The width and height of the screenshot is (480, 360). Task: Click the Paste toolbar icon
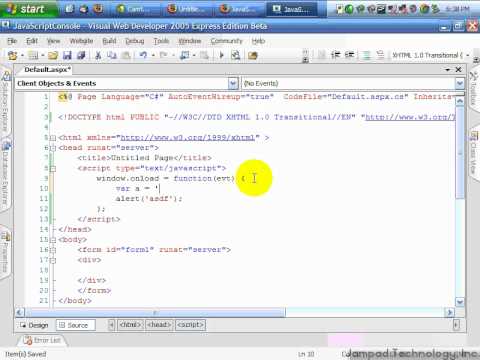point(126,55)
